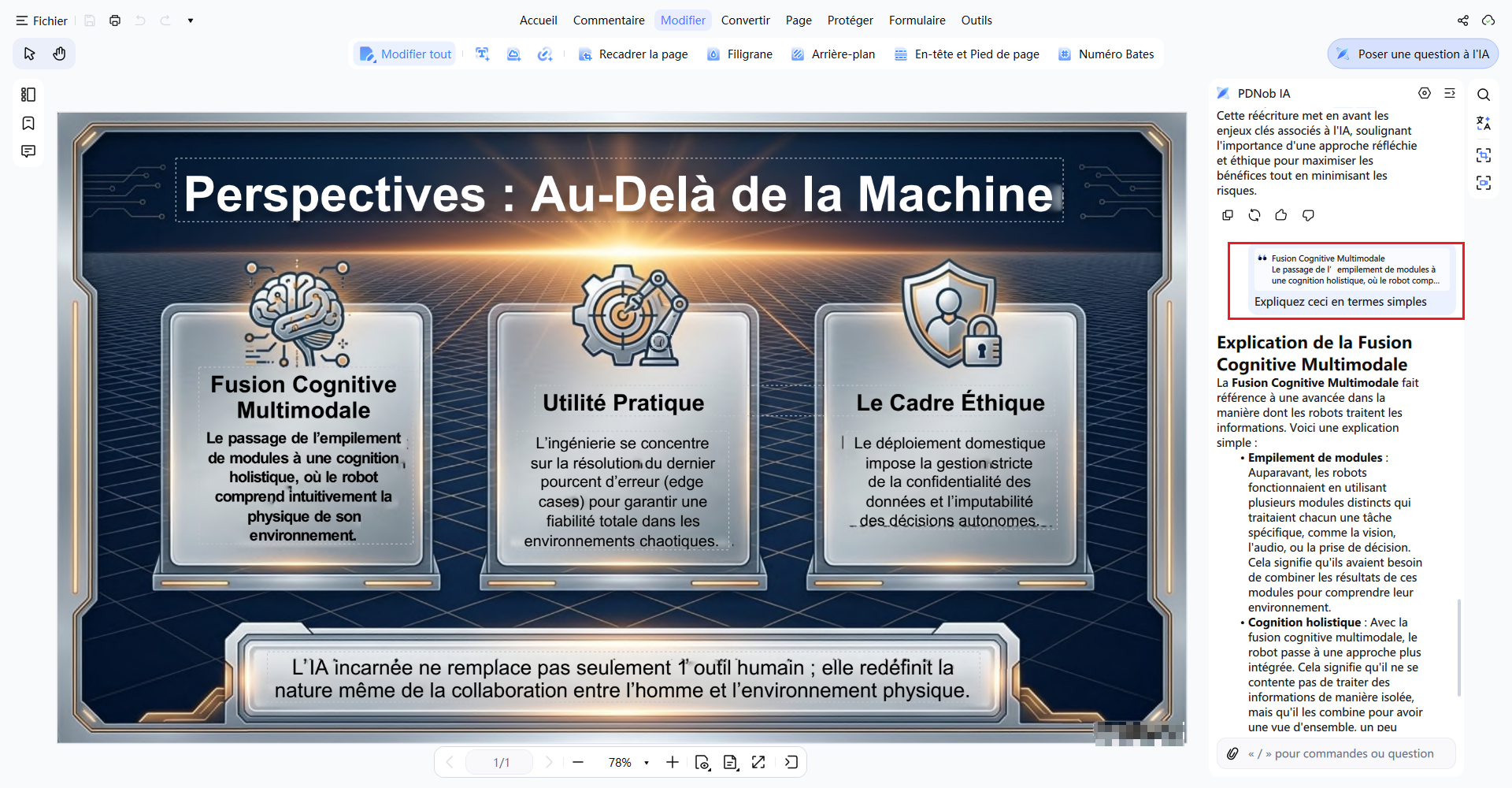Copy the AI response with copy icon

(x=1228, y=215)
